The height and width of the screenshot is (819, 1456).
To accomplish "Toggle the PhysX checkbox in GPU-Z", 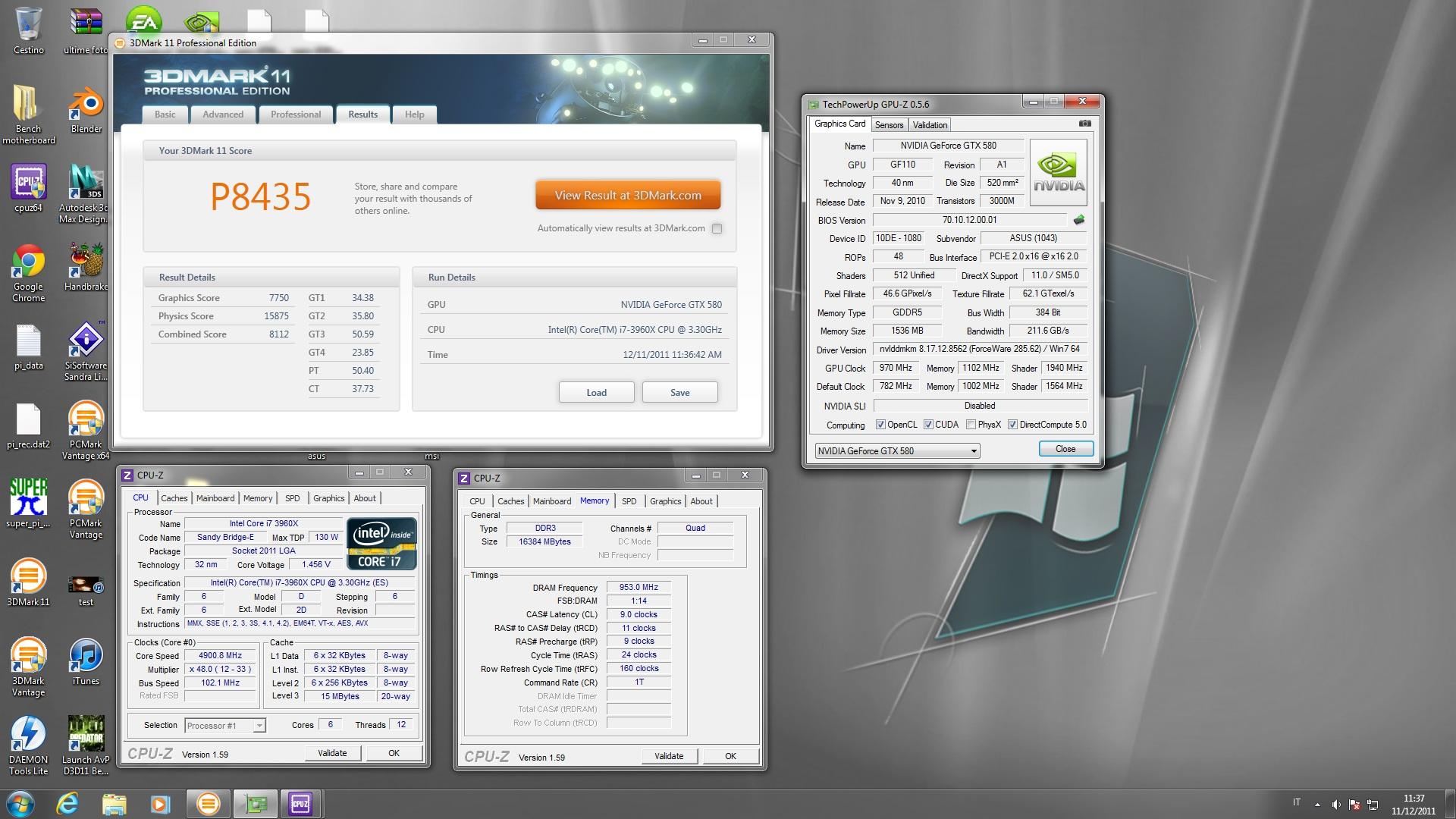I will click(971, 425).
